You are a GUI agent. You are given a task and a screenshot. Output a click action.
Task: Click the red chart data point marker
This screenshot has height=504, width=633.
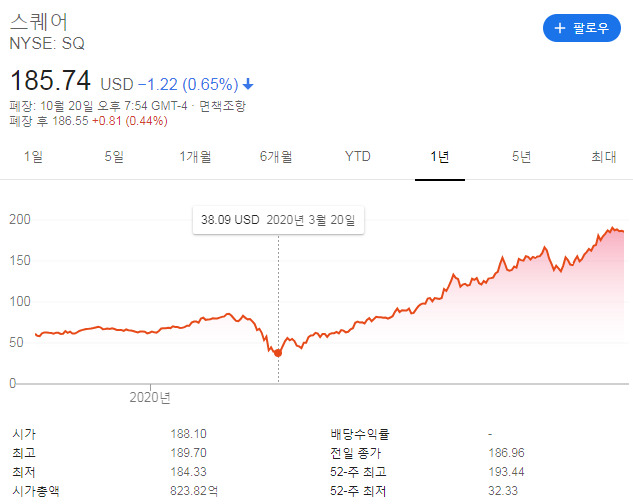coord(278,353)
